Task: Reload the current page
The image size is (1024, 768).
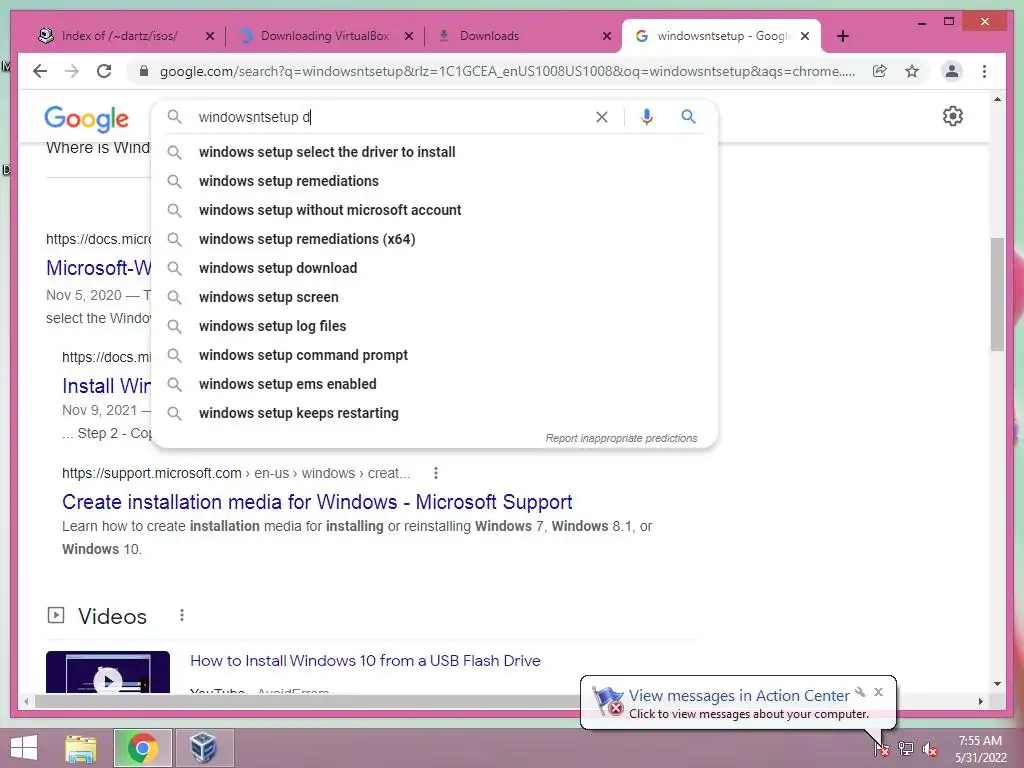Action: 104,71
